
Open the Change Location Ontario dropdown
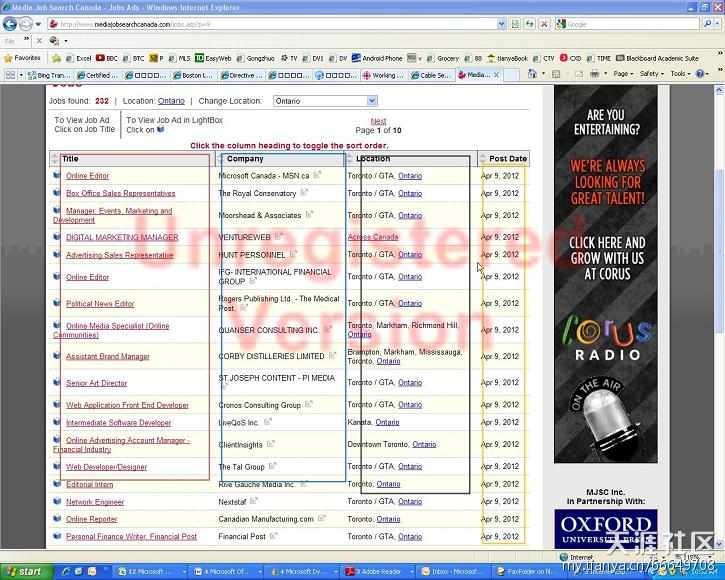pos(326,101)
